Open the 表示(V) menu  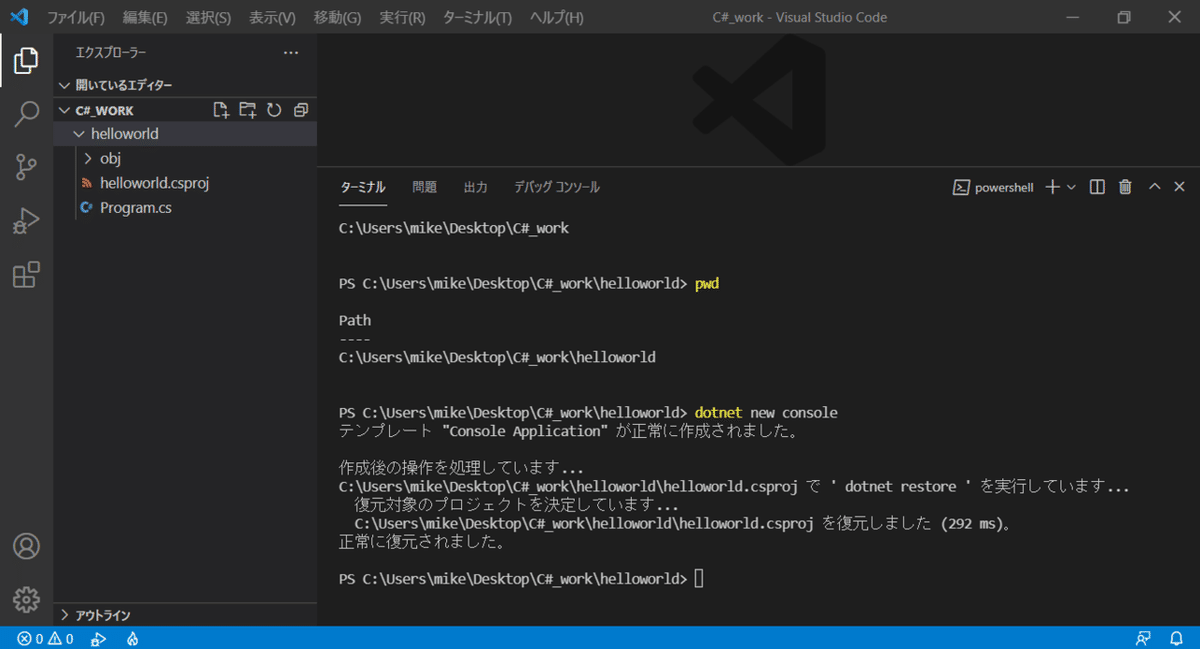(x=272, y=18)
